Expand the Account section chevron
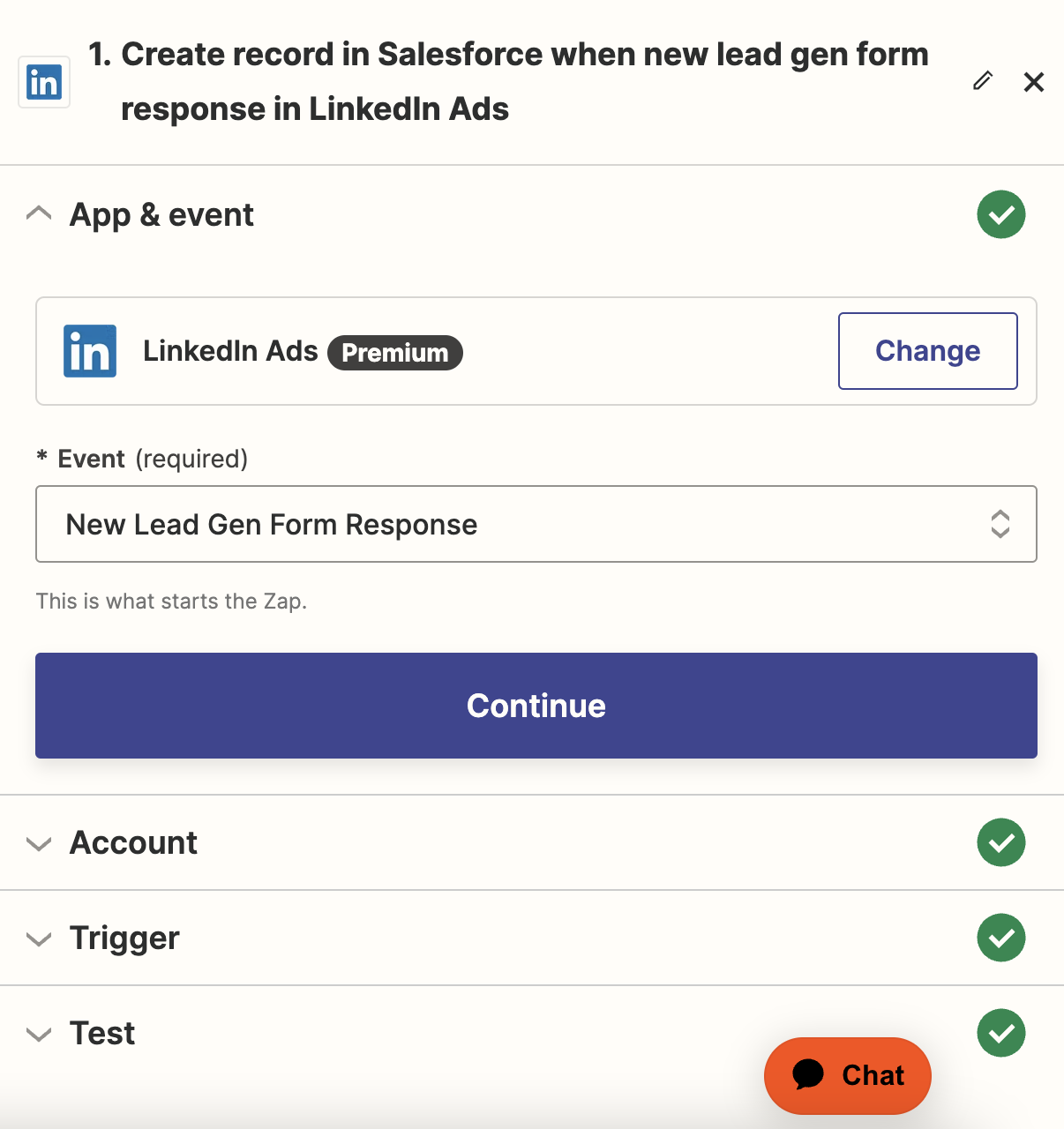The height and width of the screenshot is (1129, 1064). 39,844
